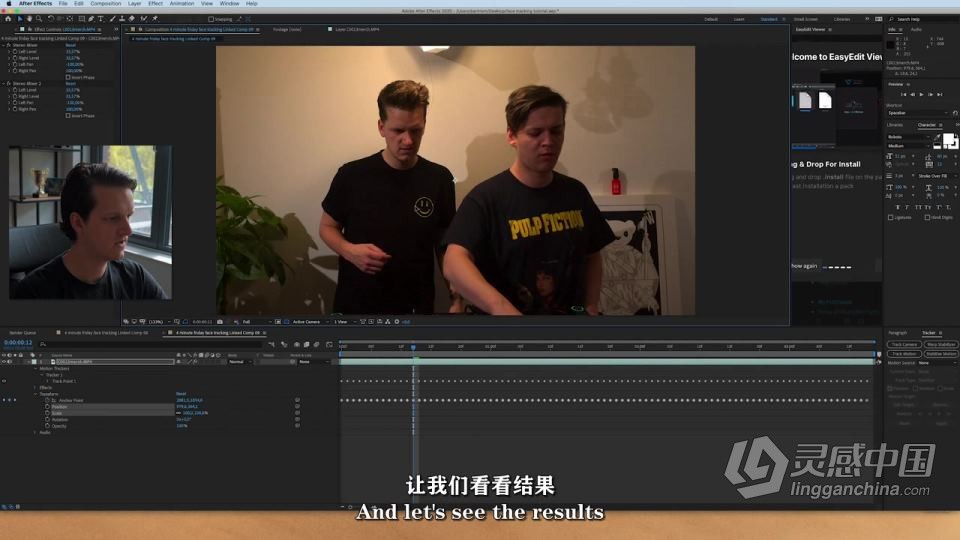The width and height of the screenshot is (960, 540).
Task: Select the Roto Brush tool
Action: pyautogui.click(x=144, y=19)
